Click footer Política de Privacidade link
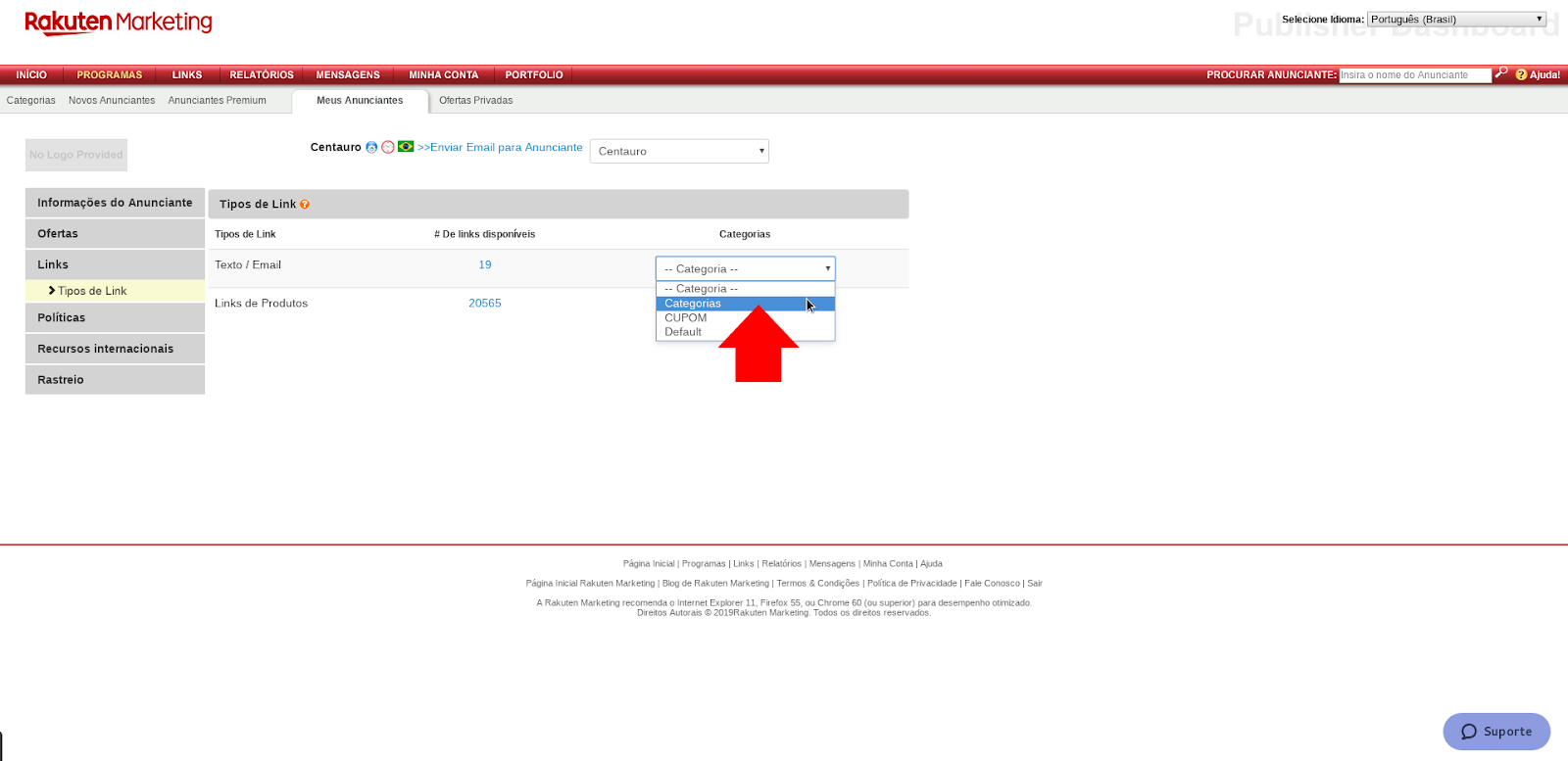This screenshot has height=761, width=1568. 912,583
